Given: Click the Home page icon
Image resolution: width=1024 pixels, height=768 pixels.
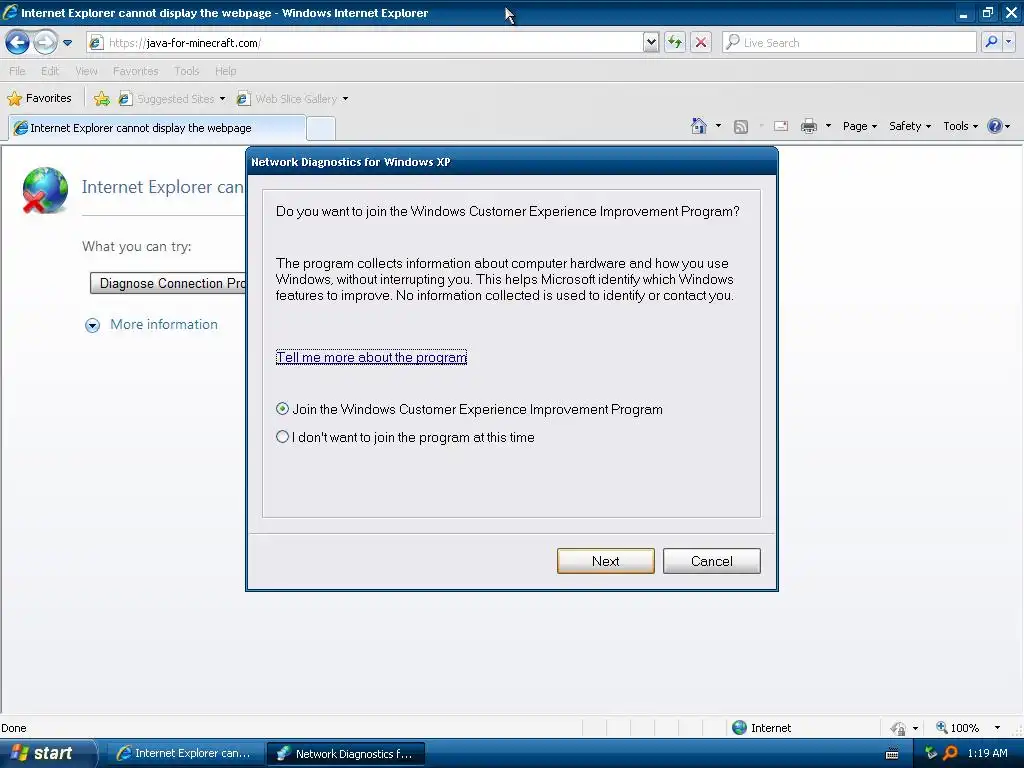Looking at the screenshot, I should pyautogui.click(x=699, y=126).
